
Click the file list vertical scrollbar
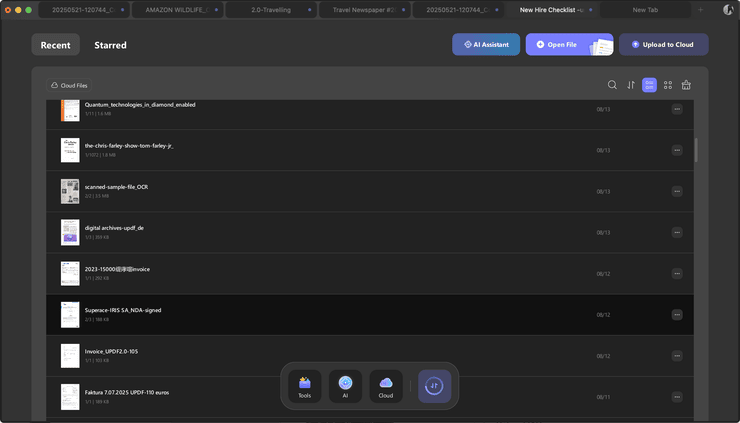pyautogui.click(x=696, y=150)
